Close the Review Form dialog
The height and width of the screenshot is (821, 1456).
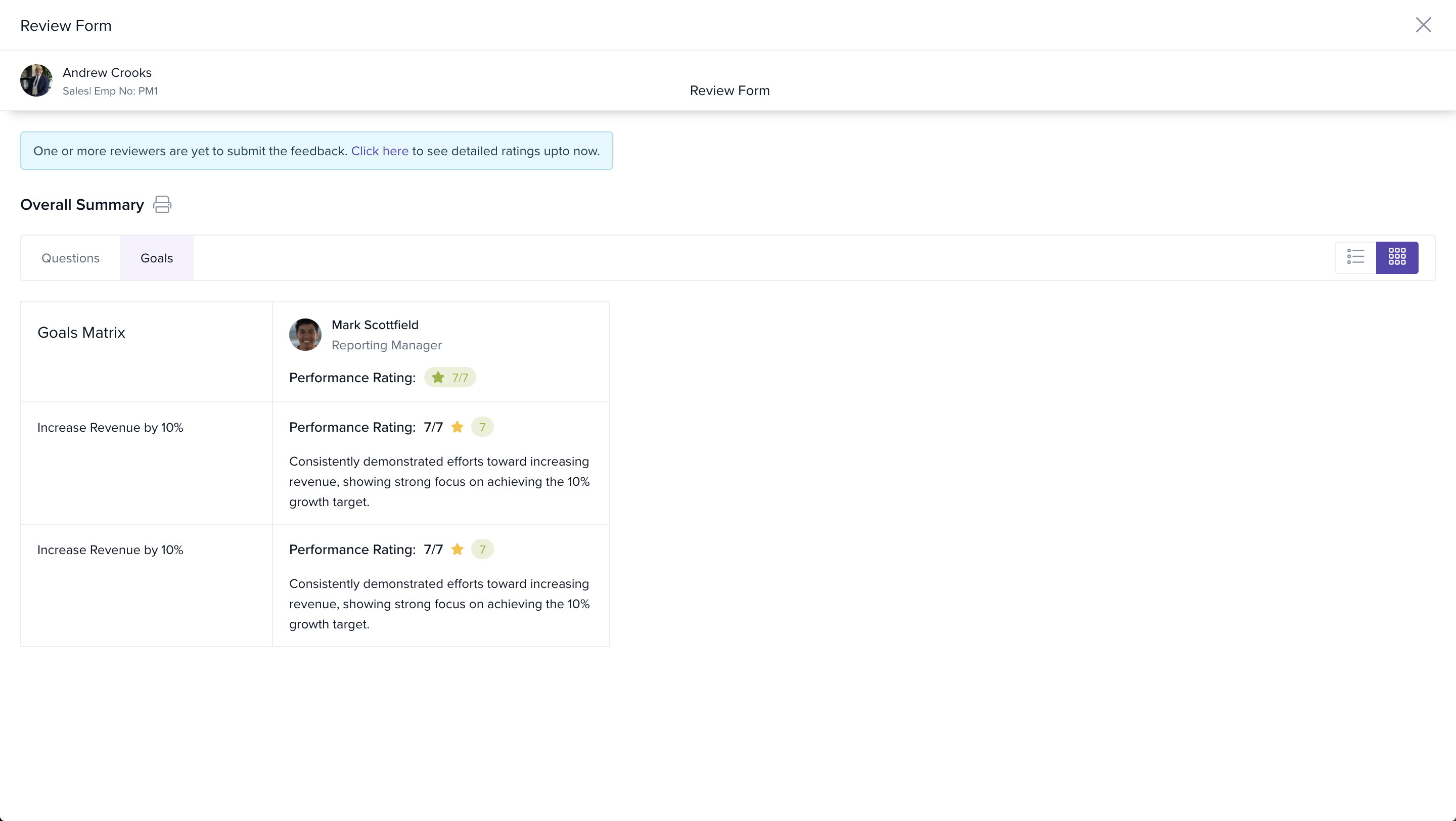[x=1423, y=25]
